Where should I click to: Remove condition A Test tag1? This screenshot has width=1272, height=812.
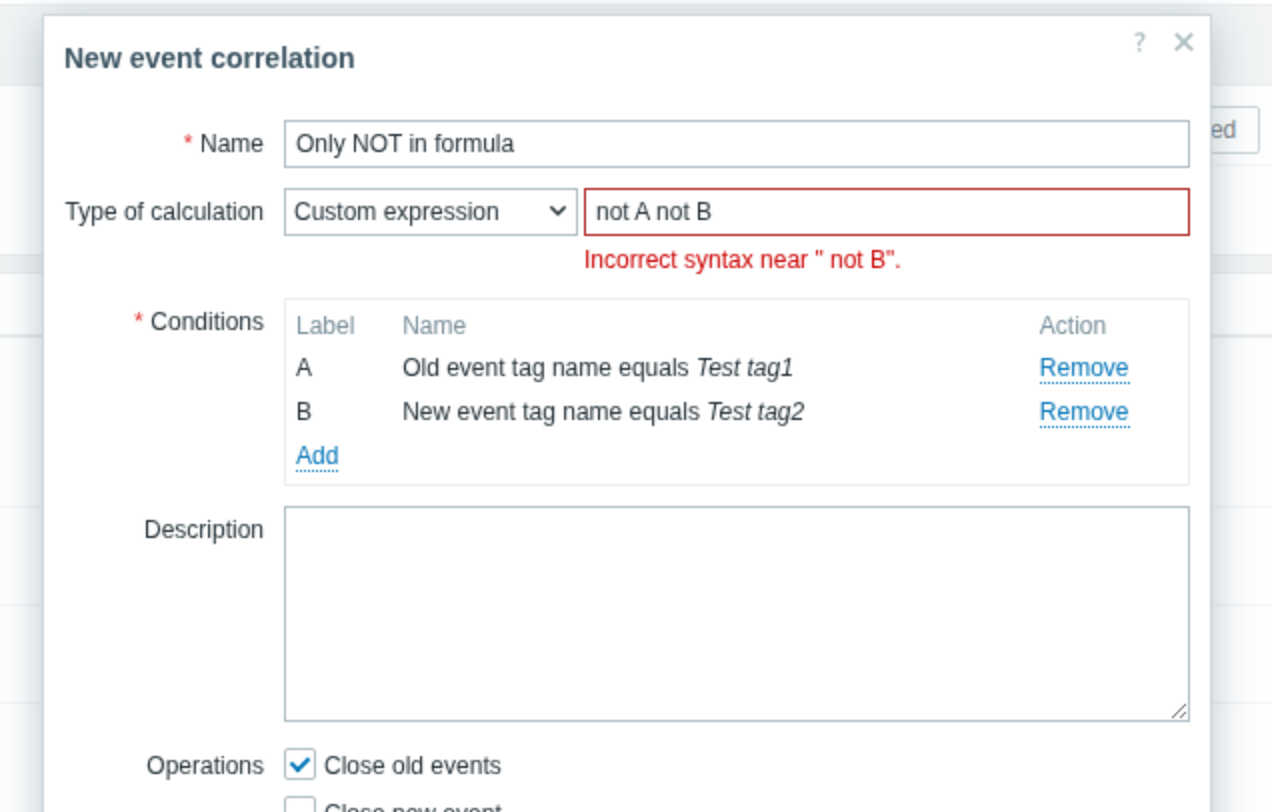click(x=1084, y=368)
